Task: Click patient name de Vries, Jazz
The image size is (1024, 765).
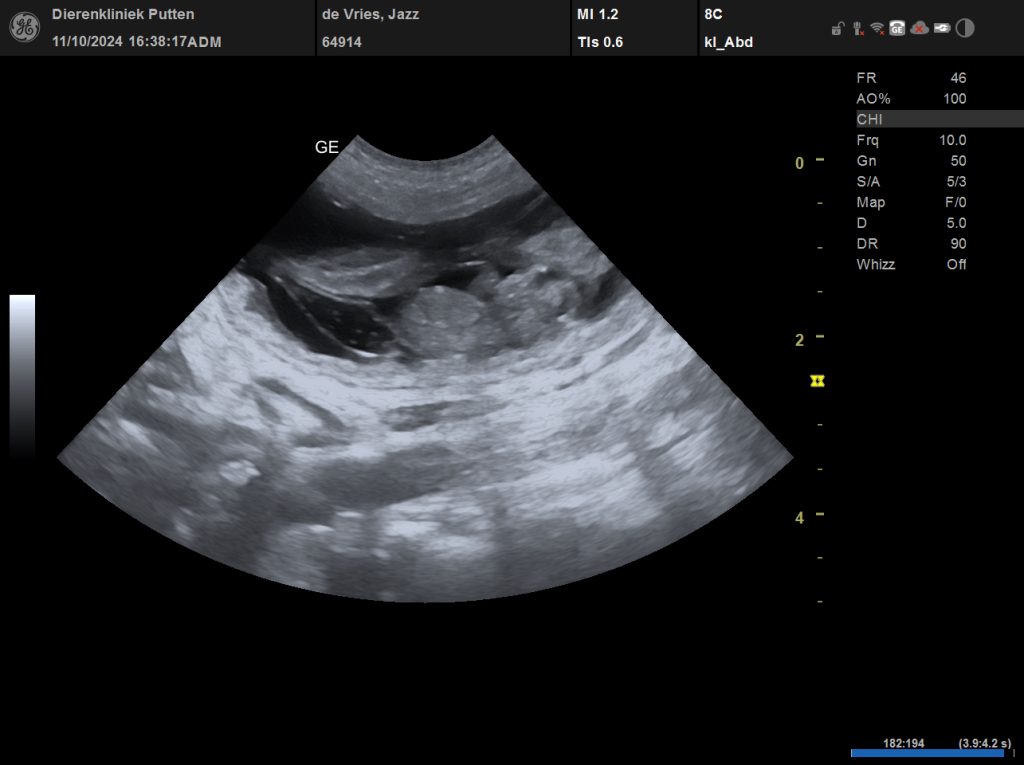Action: [370, 15]
